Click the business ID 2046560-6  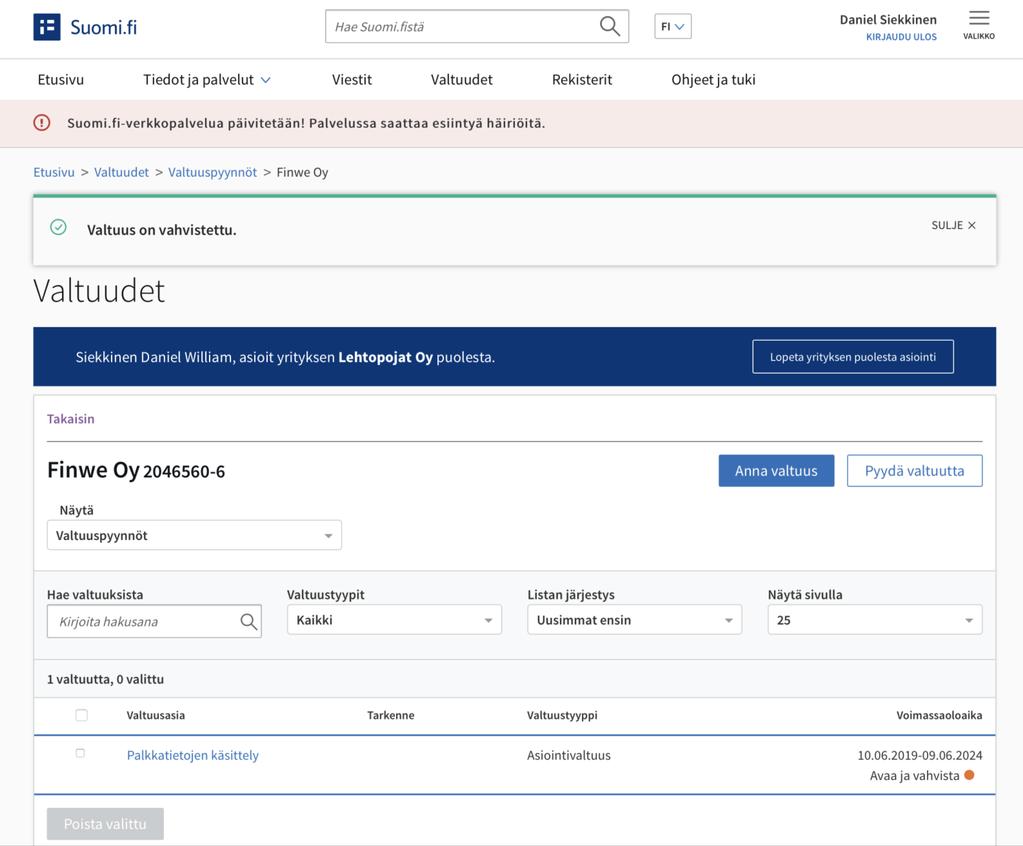[x=184, y=472]
